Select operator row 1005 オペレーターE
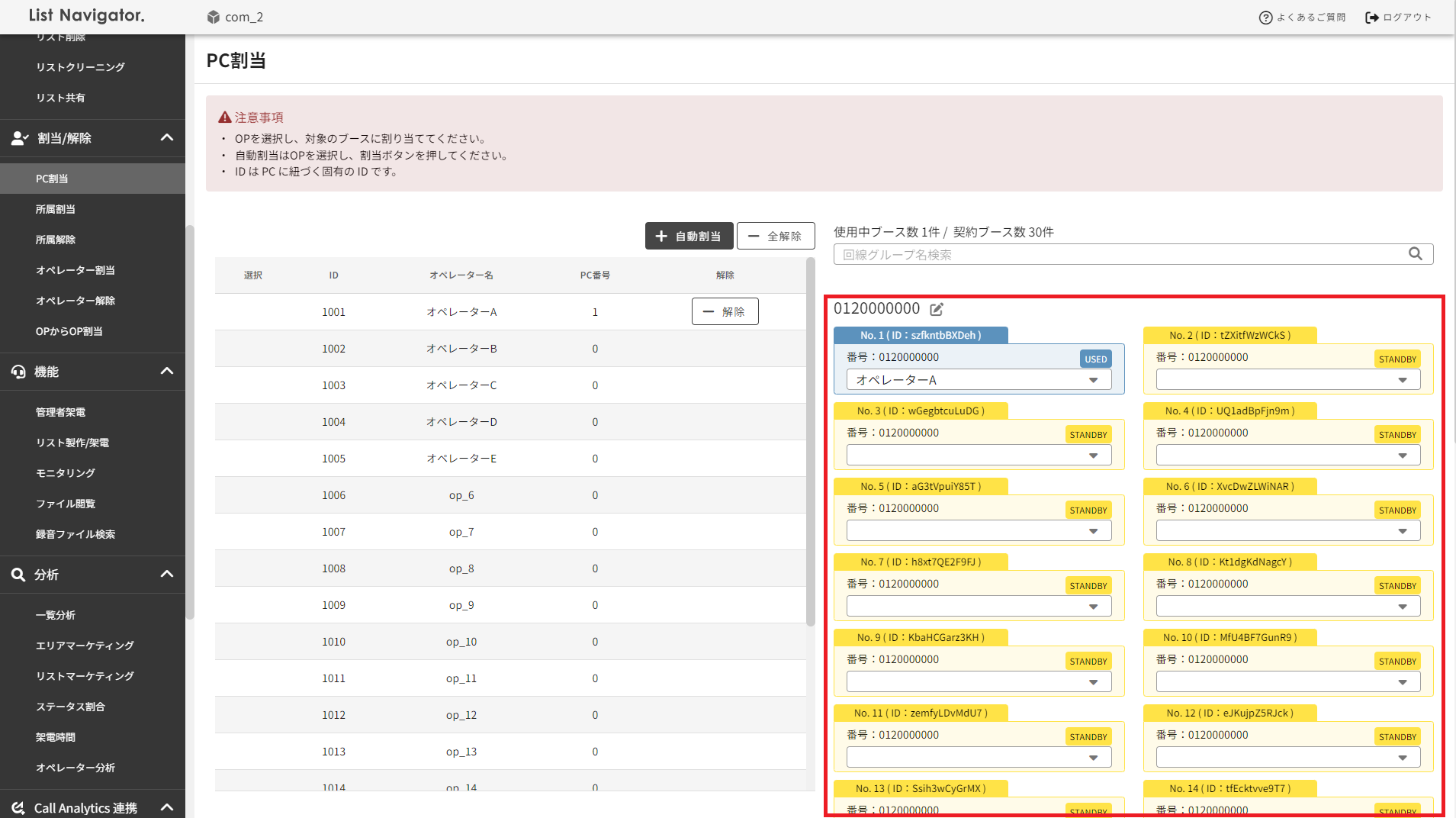 click(510, 459)
